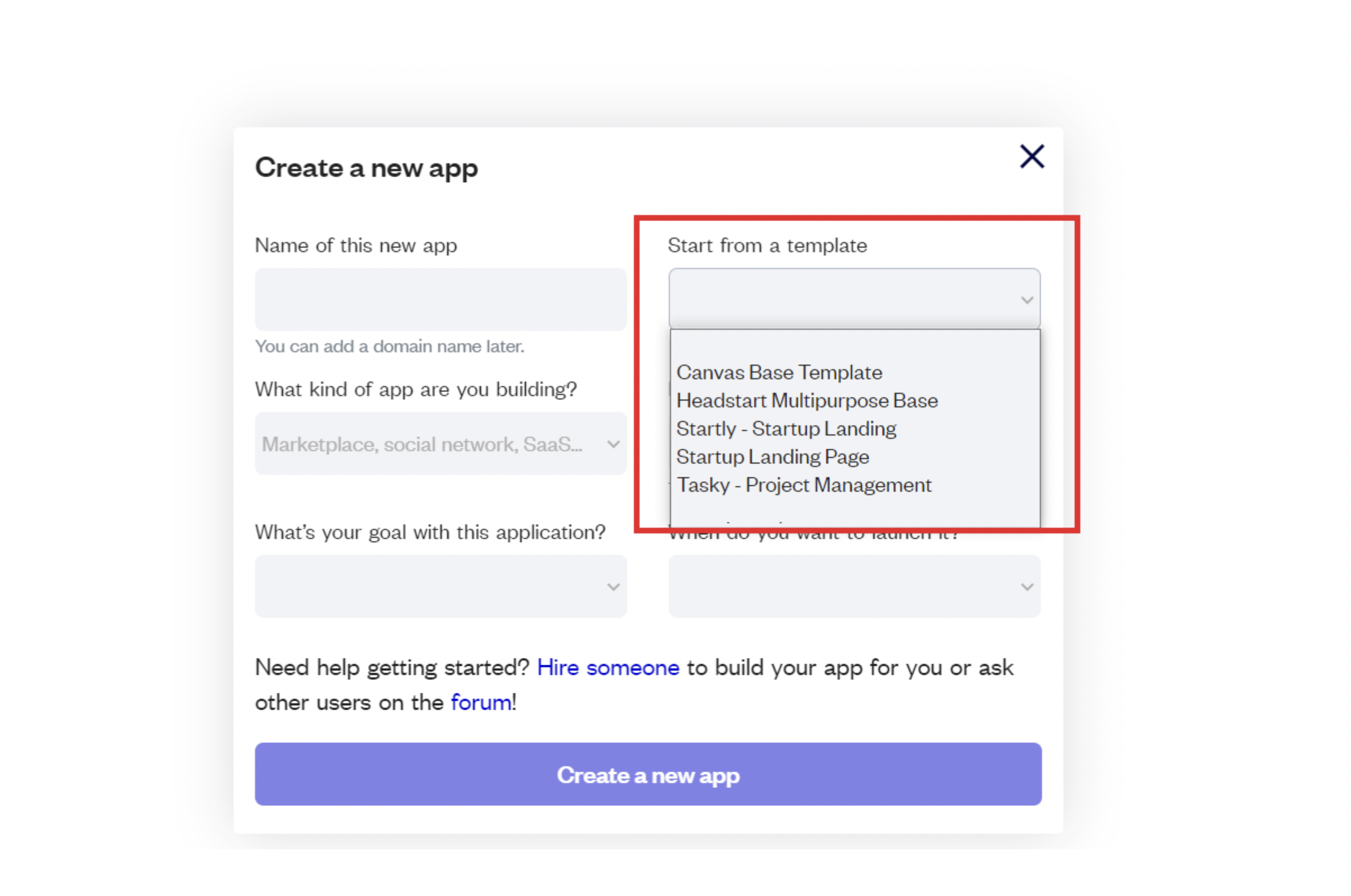Open the application goal dropdown

click(x=440, y=586)
